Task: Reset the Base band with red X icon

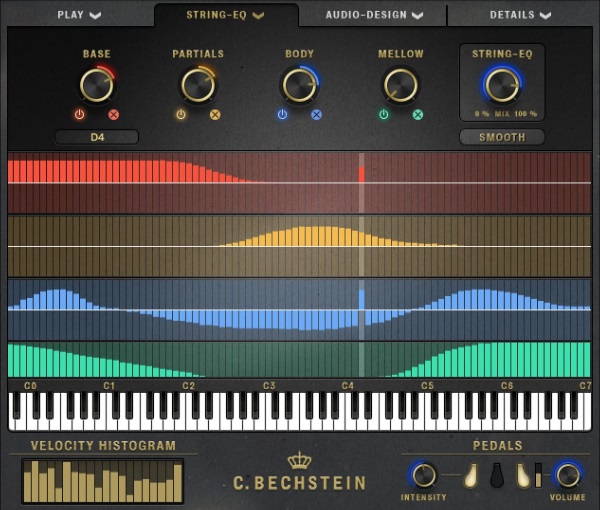Action: click(114, 114)
